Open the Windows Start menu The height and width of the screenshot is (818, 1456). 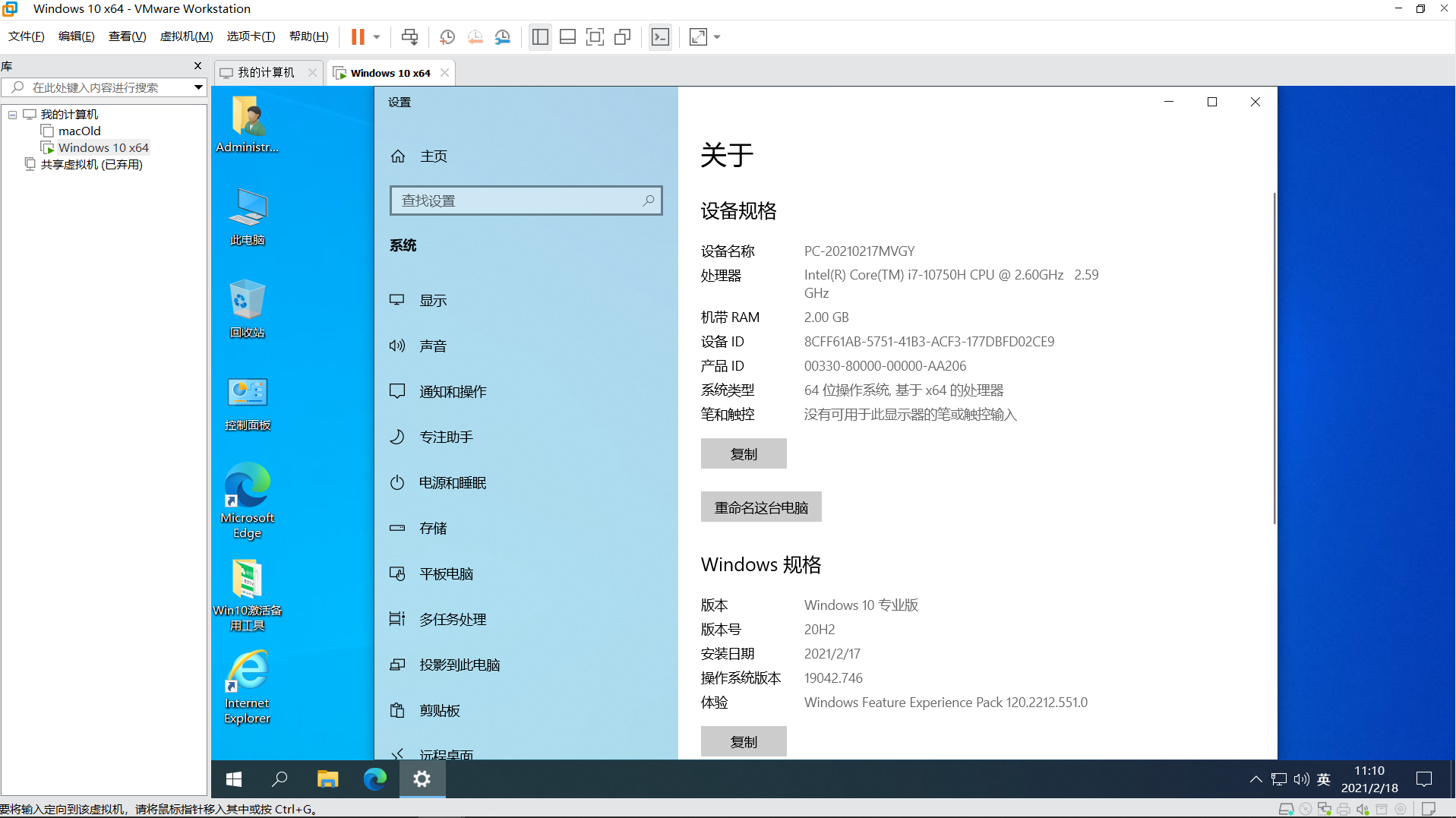click(x=234, y=779)
